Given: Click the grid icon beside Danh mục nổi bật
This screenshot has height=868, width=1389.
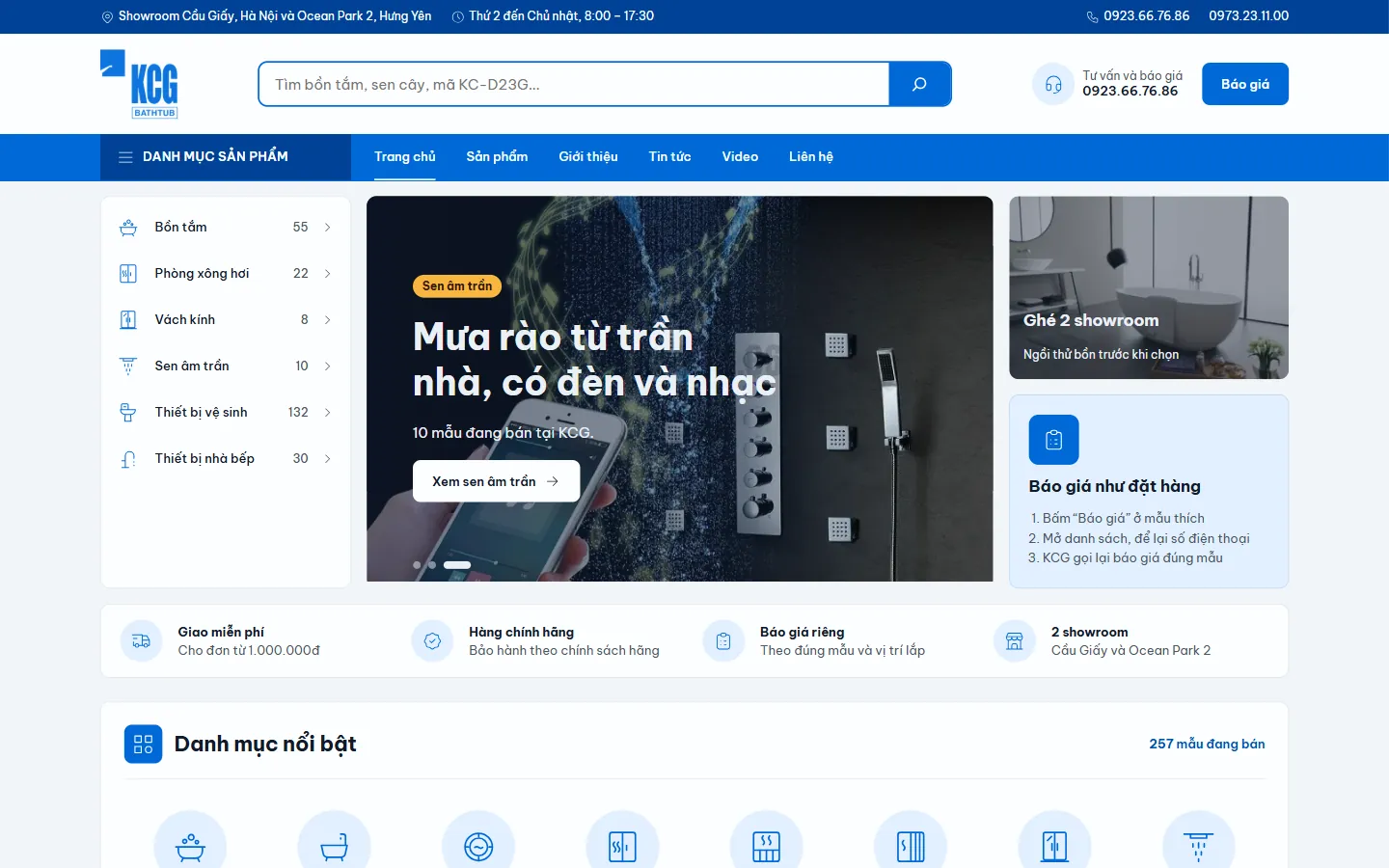Looking at the screenshot, I should [x=144, y=745].
